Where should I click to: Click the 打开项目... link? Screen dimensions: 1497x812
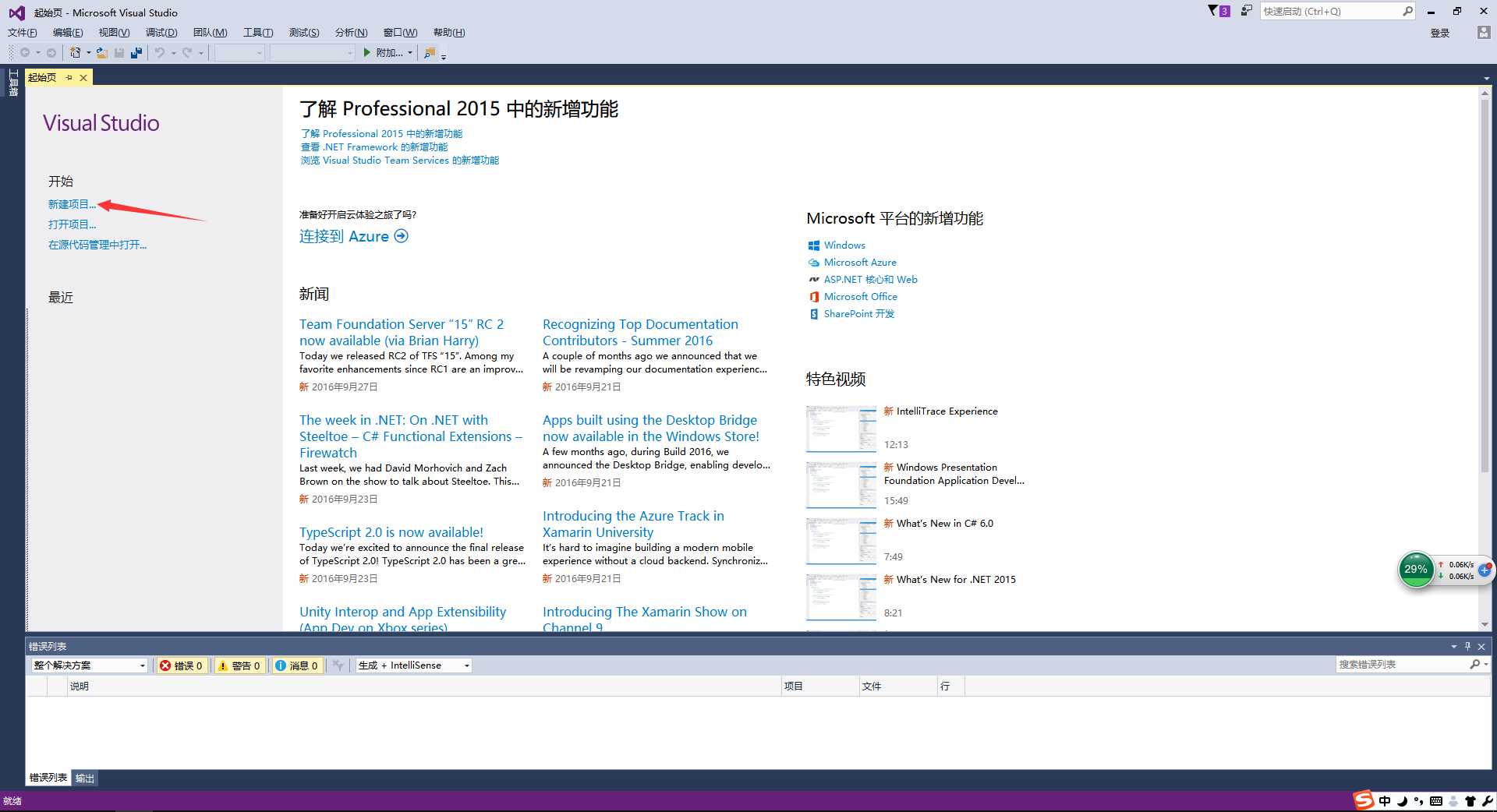point(72,224)
